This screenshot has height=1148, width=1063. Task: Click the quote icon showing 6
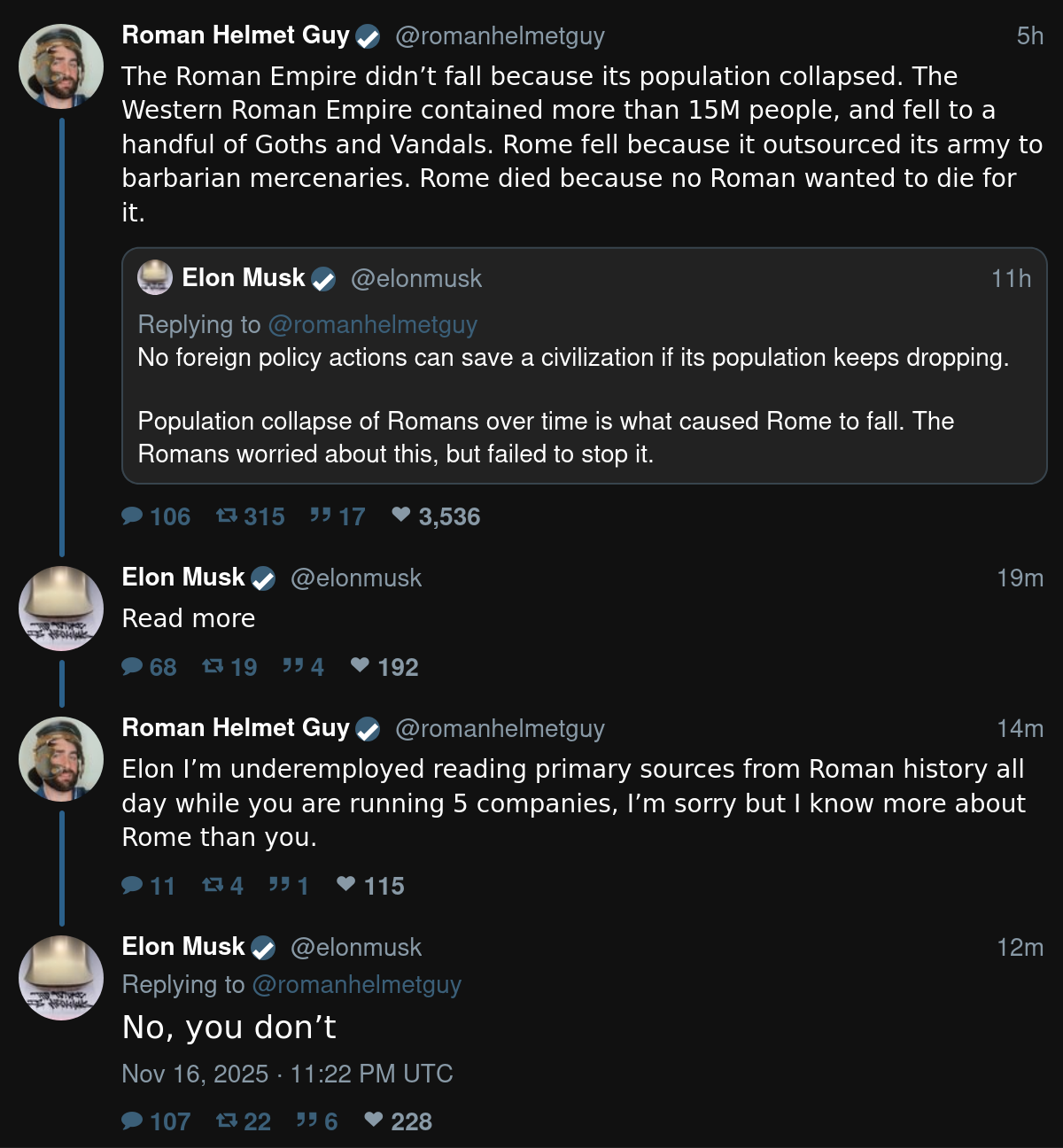tap(306, 1121)
